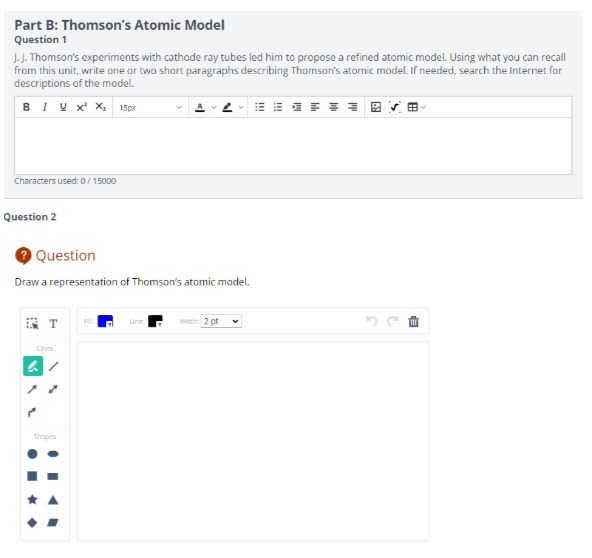Open the blue Fill color picker
The height and width of the screenshot is (558, 592).
tap(105, 321)
